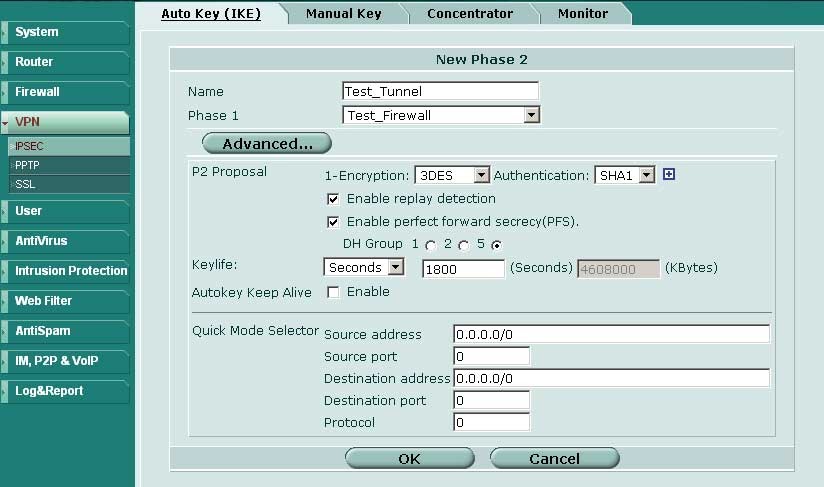Expand the User sidebar menu

[65, 211]
